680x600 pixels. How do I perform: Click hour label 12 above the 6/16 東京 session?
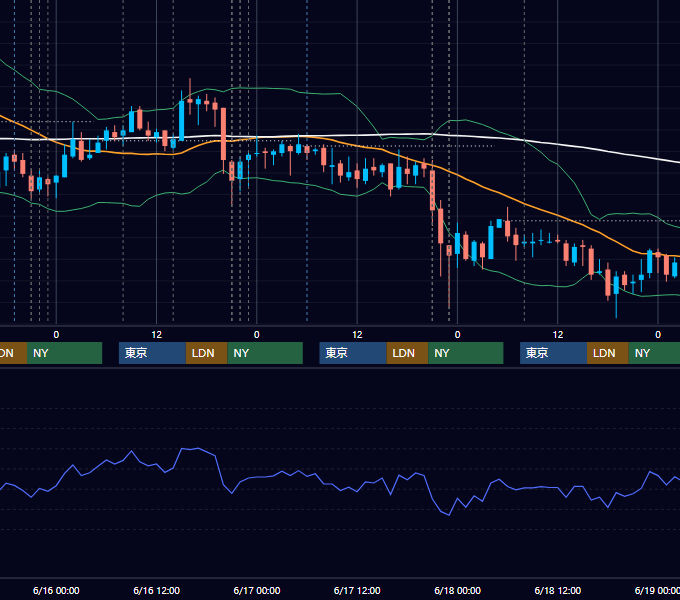(x=157, y=335)
